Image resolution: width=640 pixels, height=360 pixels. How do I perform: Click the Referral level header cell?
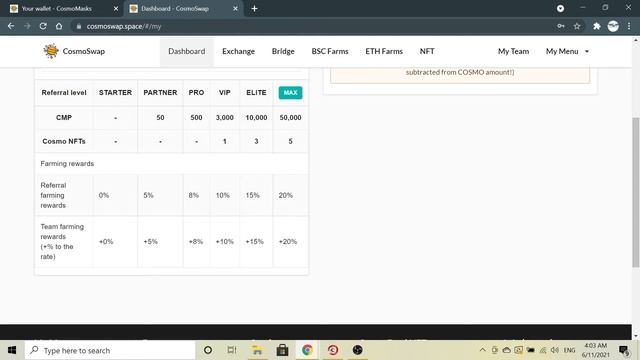pos(64,93)
